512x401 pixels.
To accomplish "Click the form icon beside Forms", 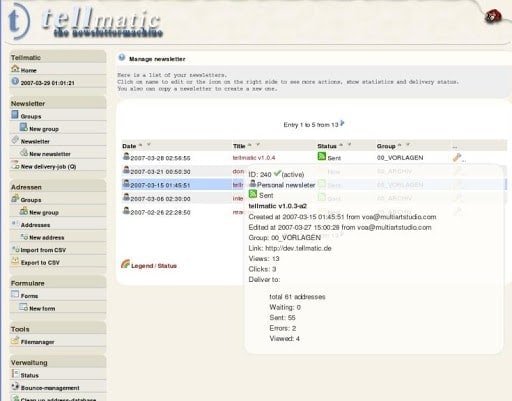I will pyautogui.click(x=15, y=294).
